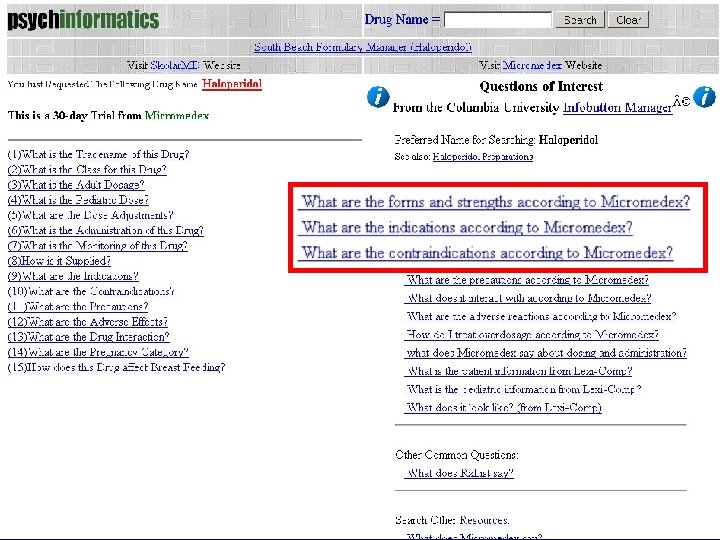This screenshot has width=720, height=540.
Task: Open patient information from Lexi-Comp link
Action: pos(518,371)
